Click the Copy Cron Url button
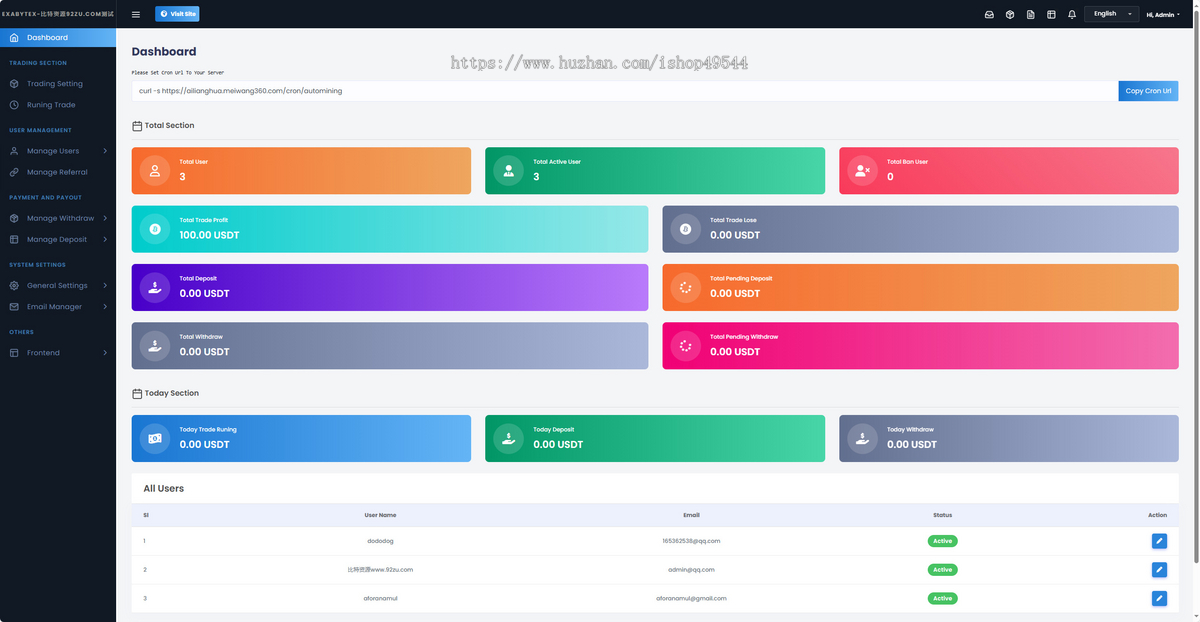 tap(1148, 91)
